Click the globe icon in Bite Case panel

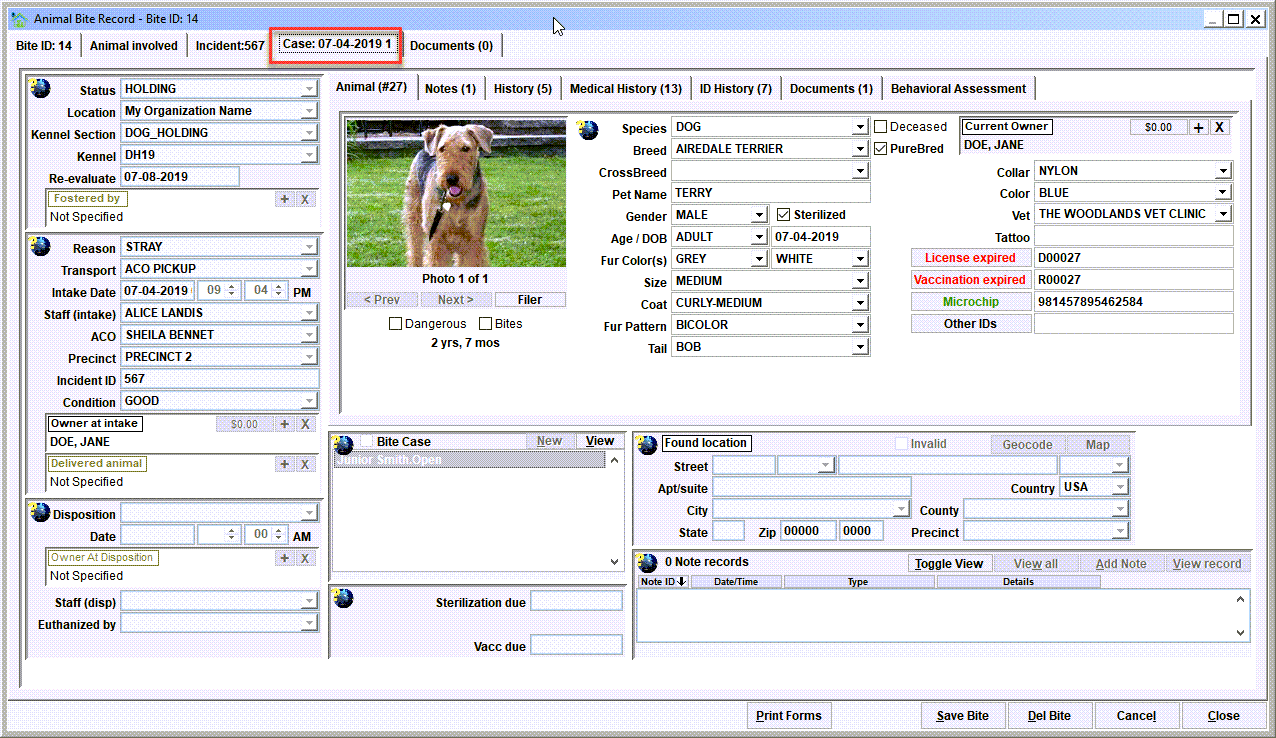(x=344, y=444)
